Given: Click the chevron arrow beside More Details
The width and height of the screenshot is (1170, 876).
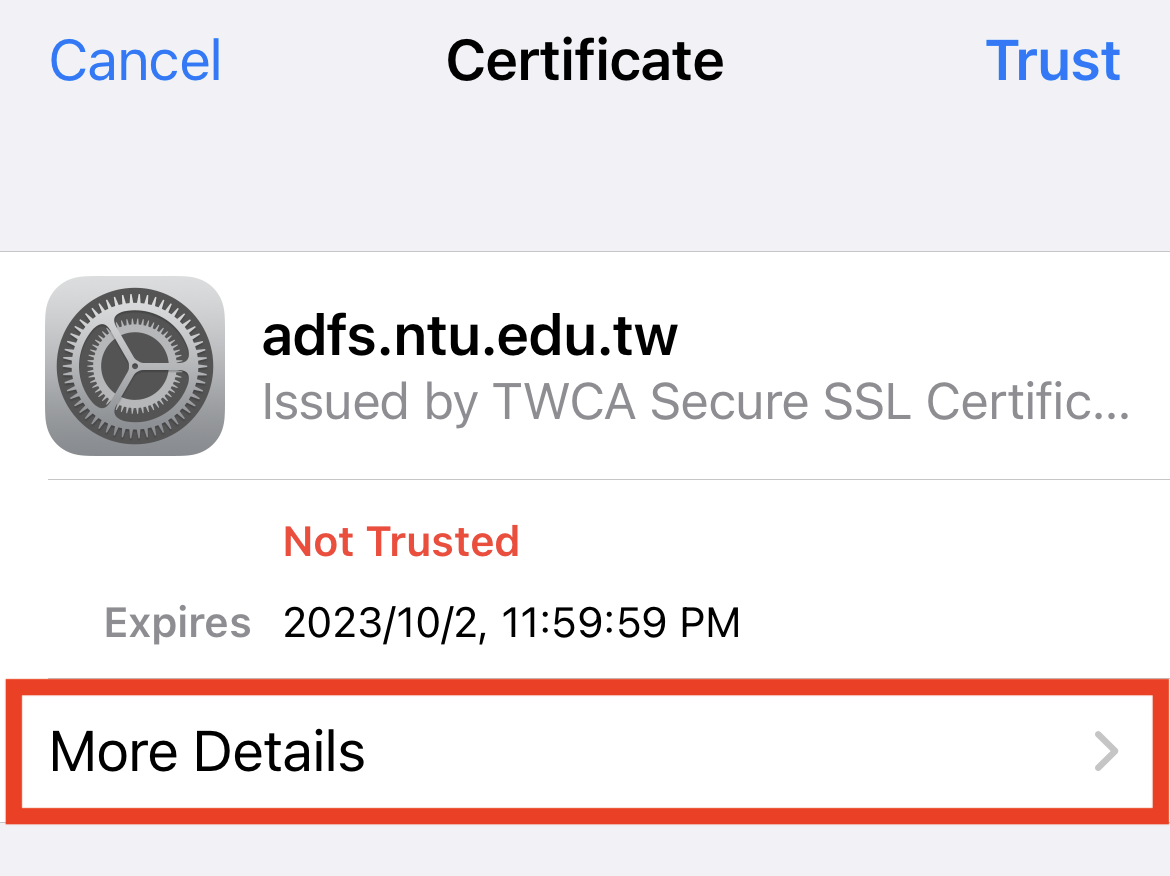Looking at the screenshot, I should (x=1106, y=751).
